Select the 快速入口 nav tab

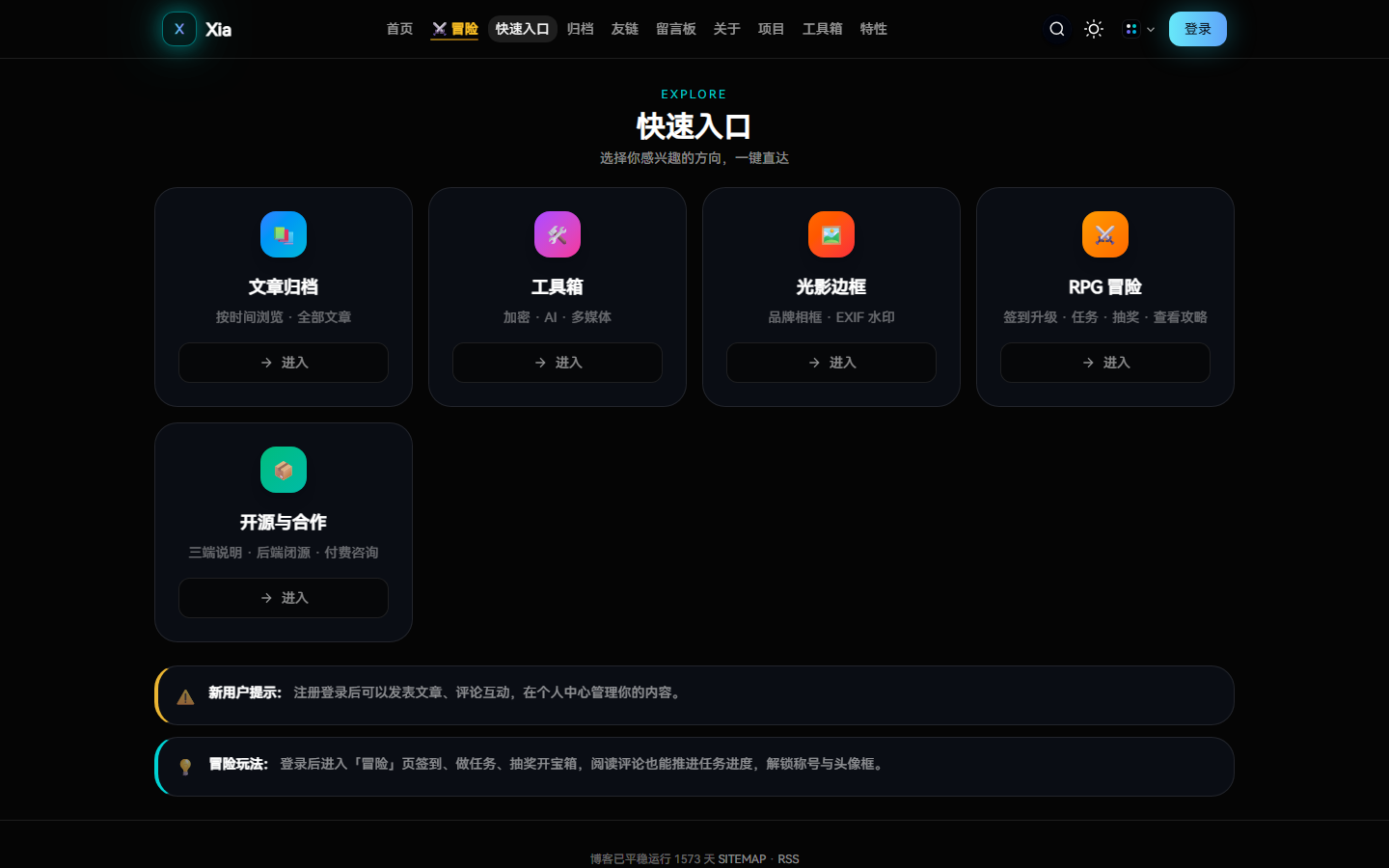[523, 29]
